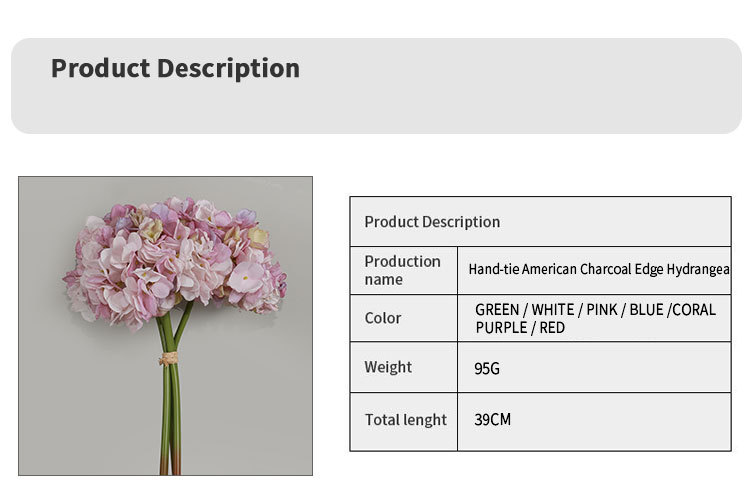
Task: Click "RED" in the color list
Action: click(x=552, y=328)
